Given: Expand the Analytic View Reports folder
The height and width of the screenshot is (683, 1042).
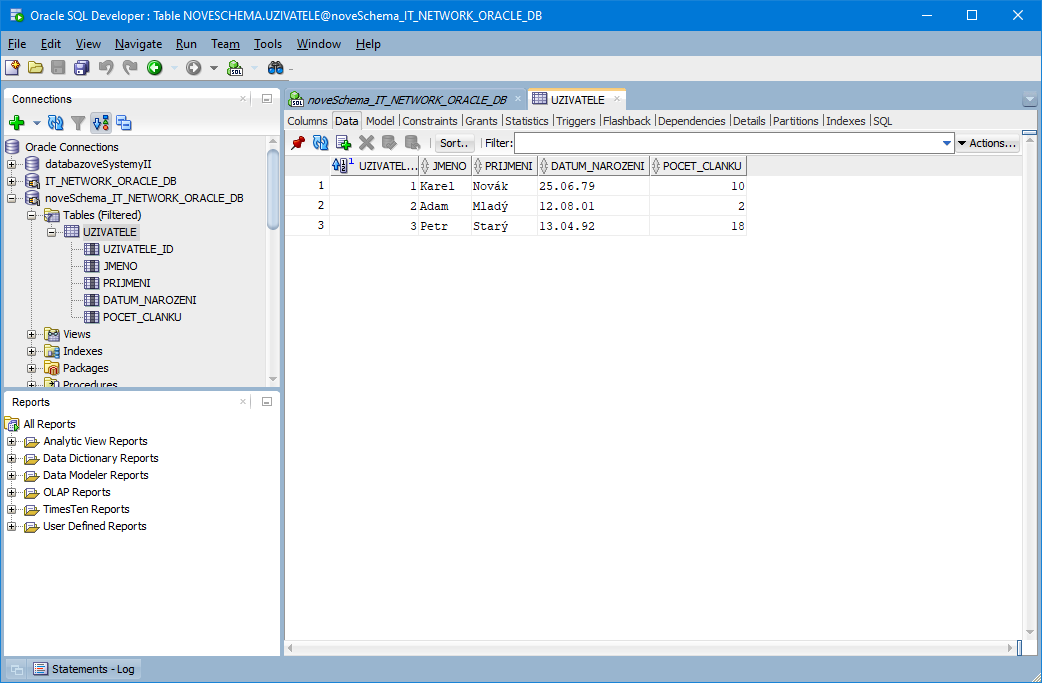Looking at the screenshot, I should [12, 441].
